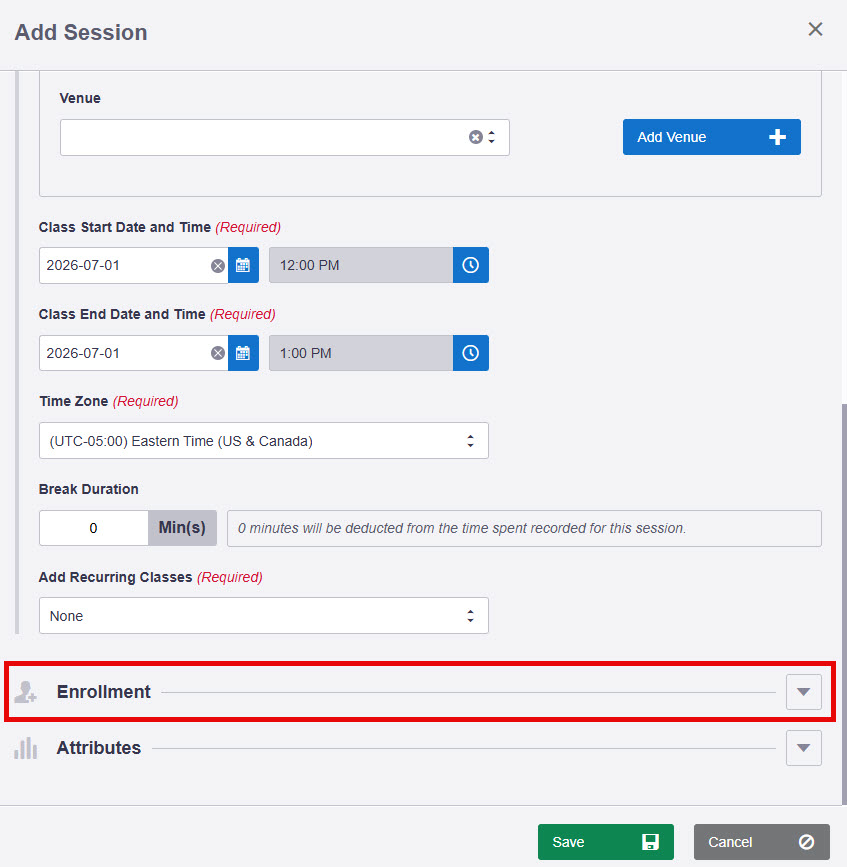The height and width of the screenshot is (867, 847).
Task: Open the Add Recurring Classes dropdown
Action: pos(264,615)
